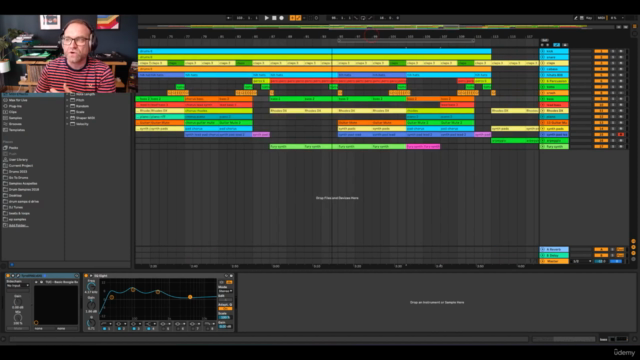Open the Samples Acapellas folder

pos(23,184)
